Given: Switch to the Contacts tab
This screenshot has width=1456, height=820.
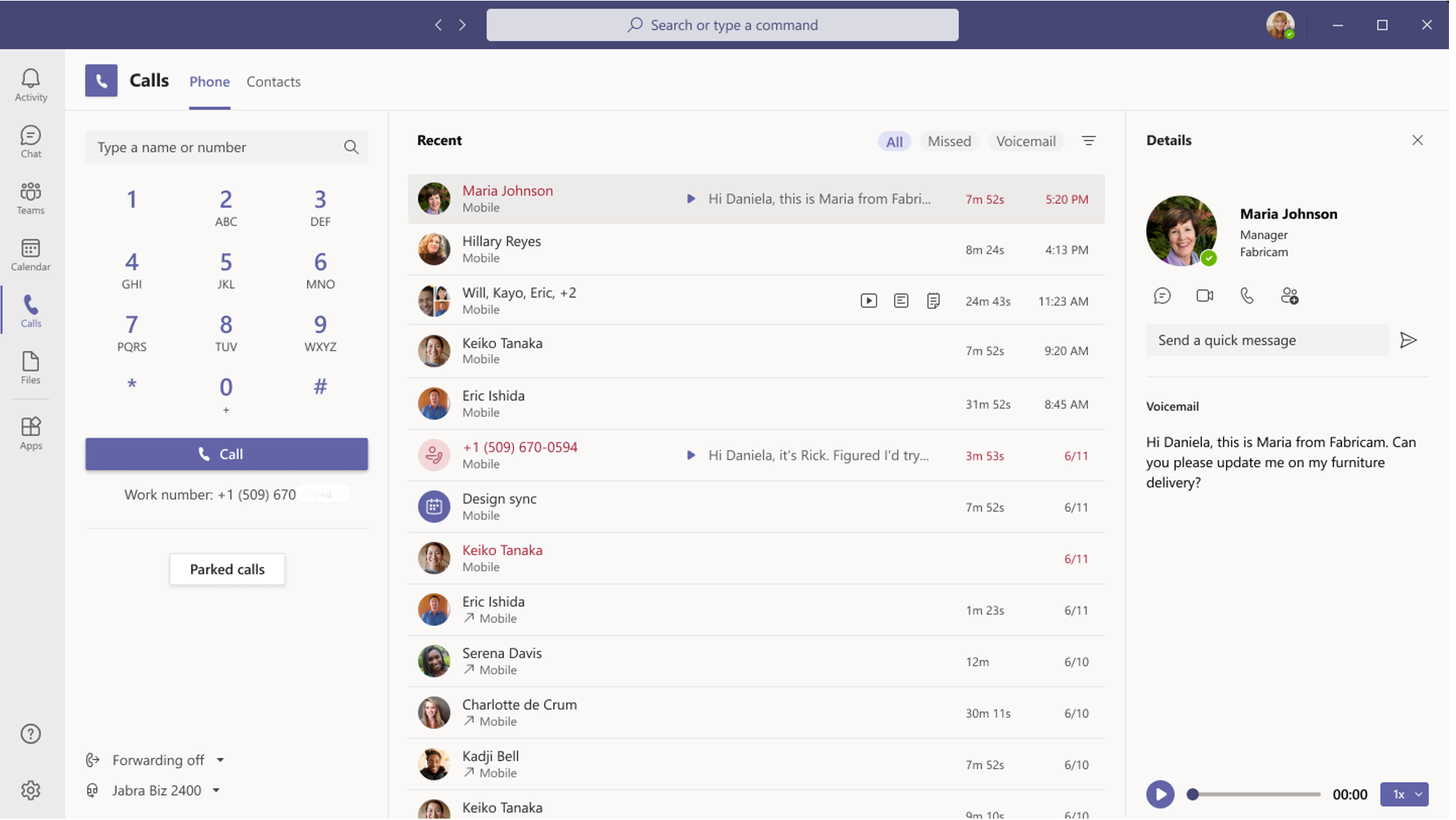Looking at the screenshot, I should point(273,80).
